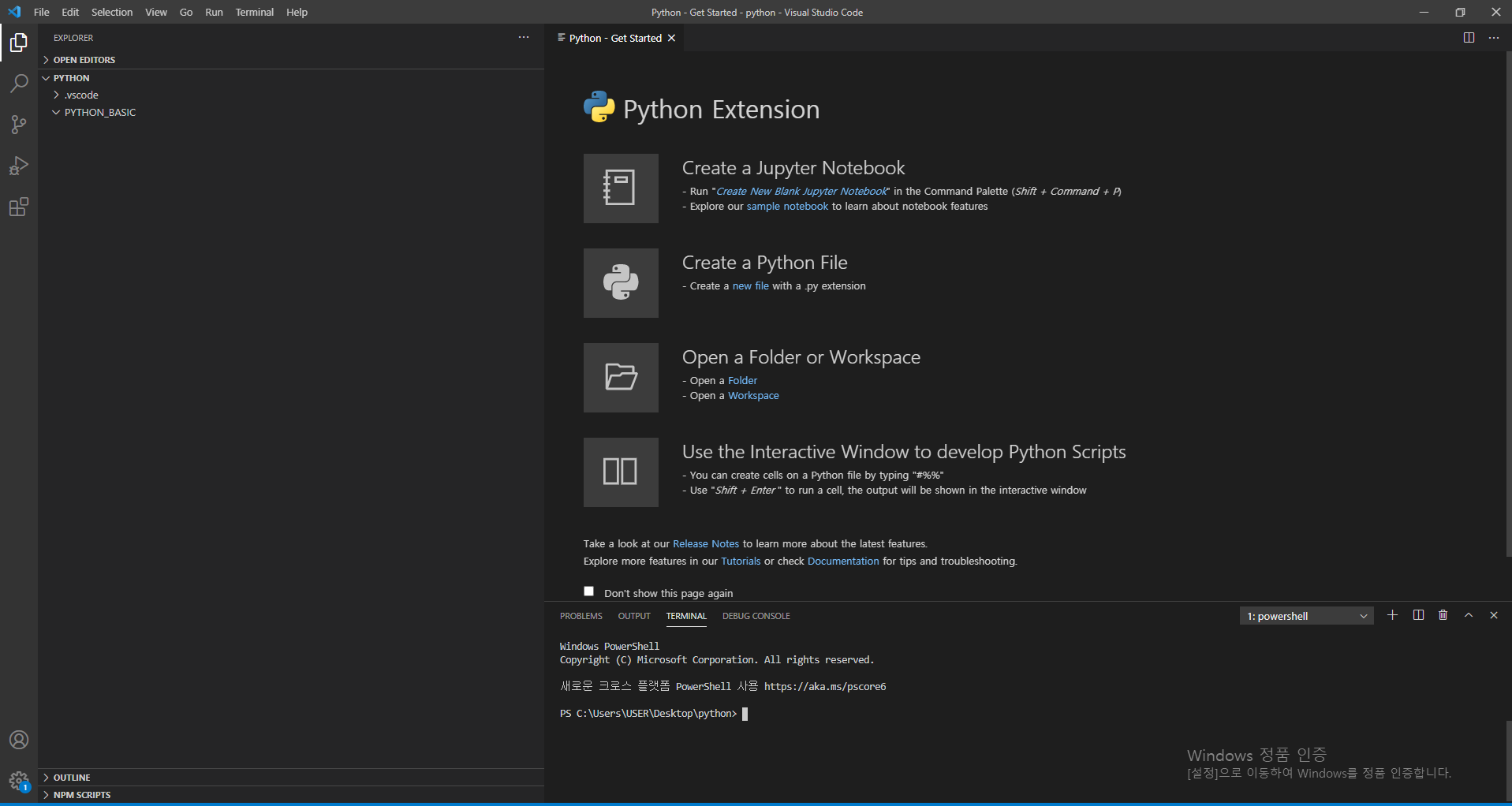
Task: Click the Folder link
Action: (742, 380)
